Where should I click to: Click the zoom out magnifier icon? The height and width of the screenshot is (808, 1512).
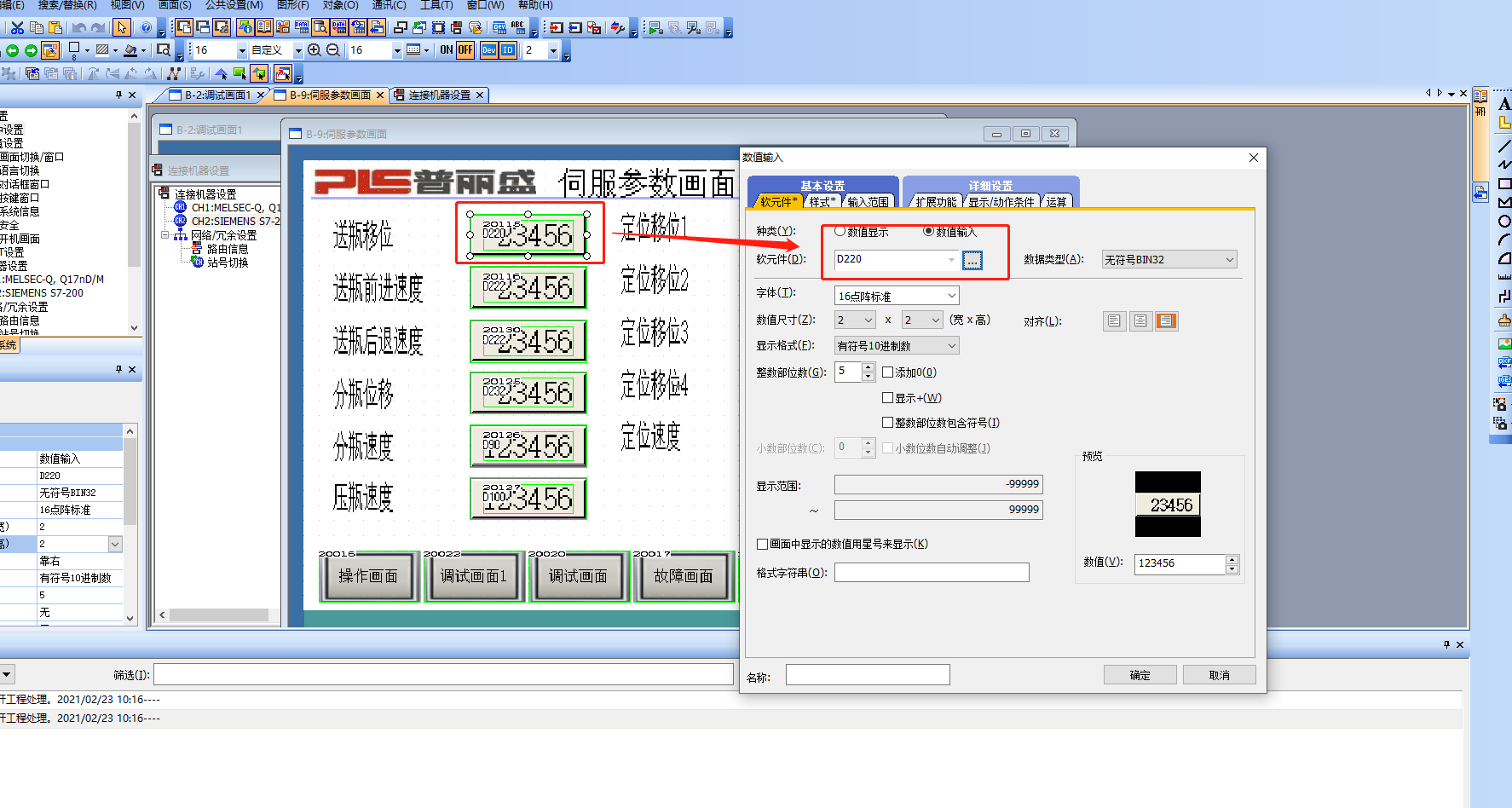[x=333, y=50]
